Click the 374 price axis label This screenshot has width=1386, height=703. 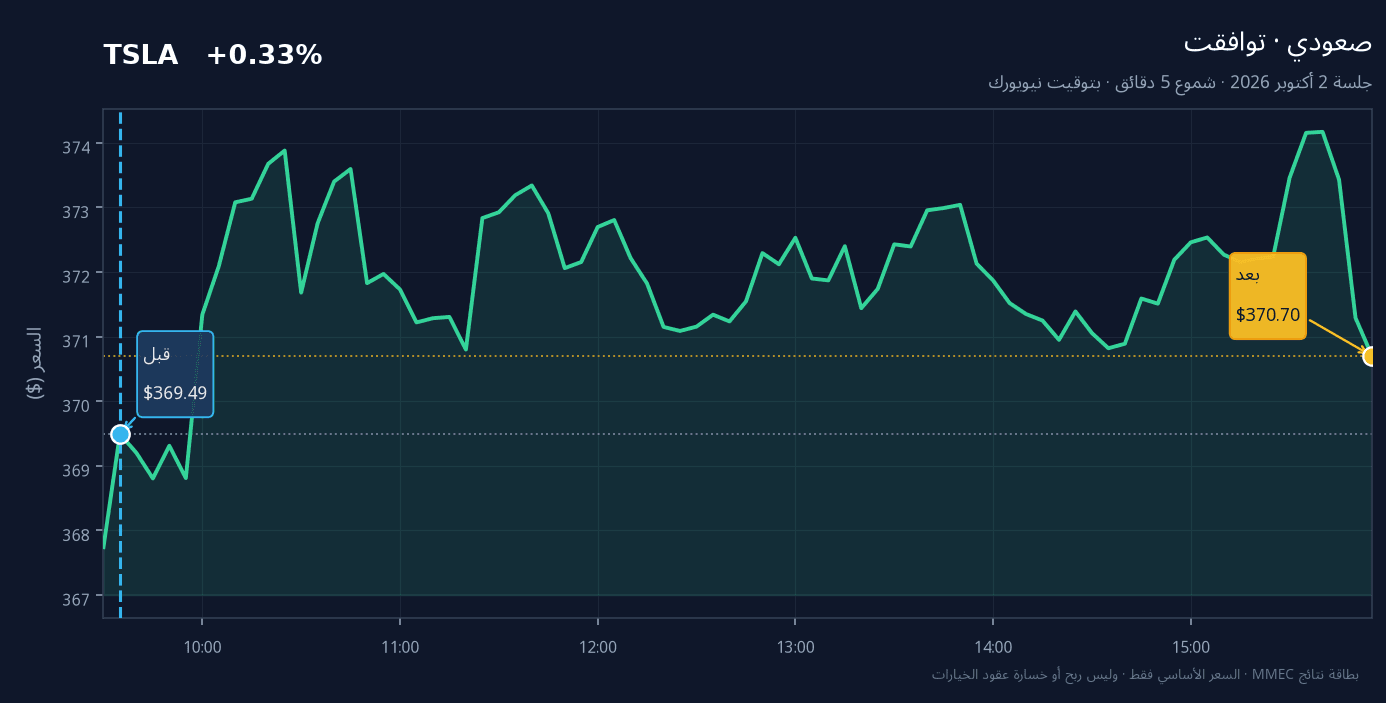click(x=78, y=146)
